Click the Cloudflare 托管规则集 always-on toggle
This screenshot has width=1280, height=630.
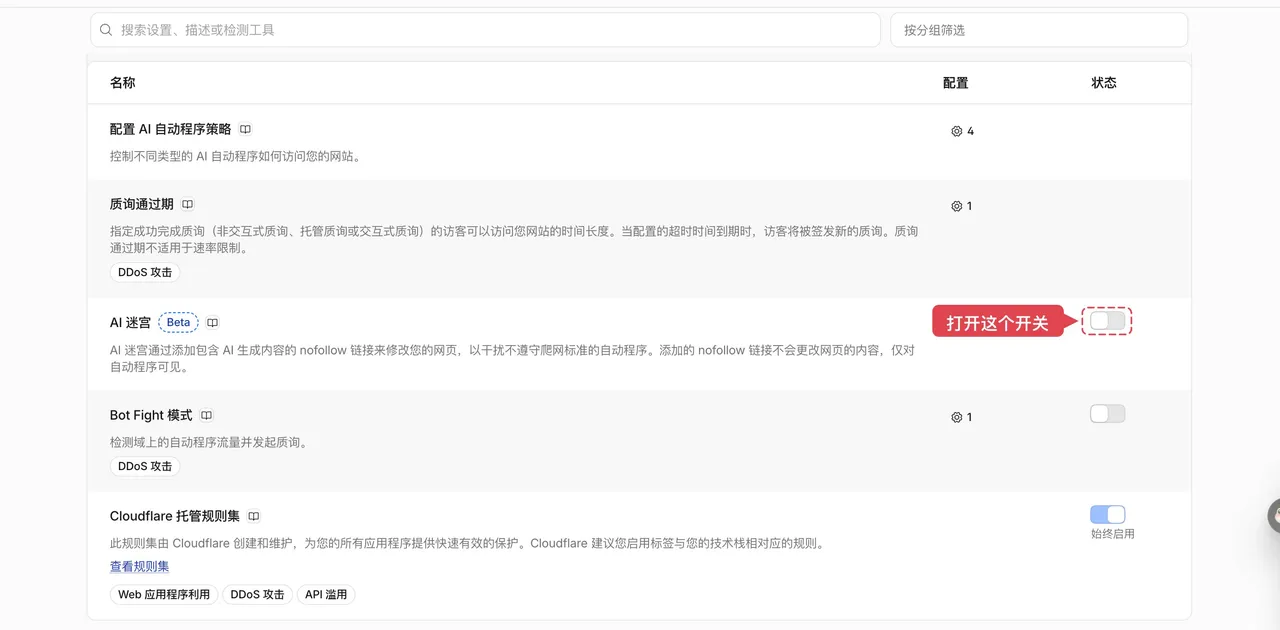[1107, 514]
